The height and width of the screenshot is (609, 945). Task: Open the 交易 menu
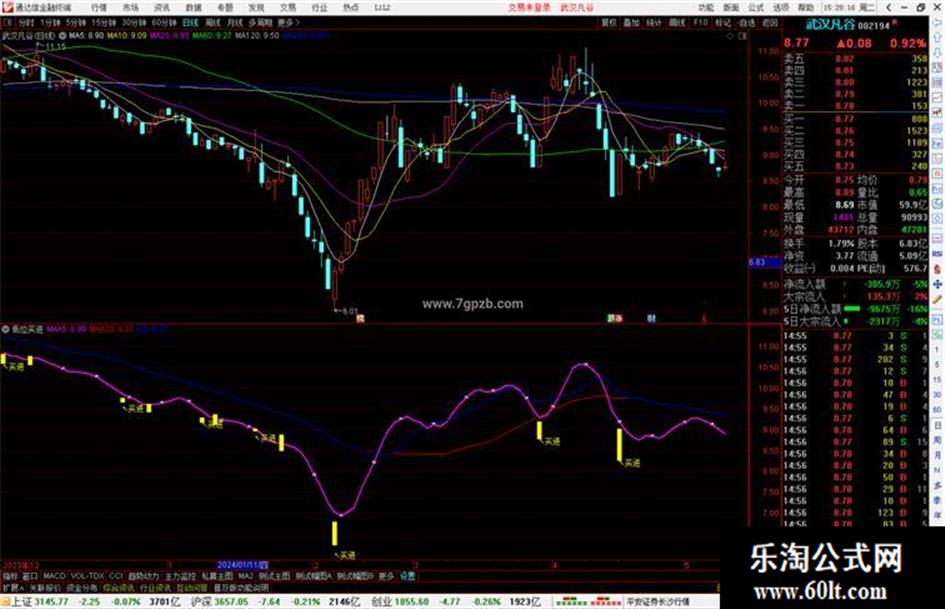pyautogui.click(x=287, y=8)
